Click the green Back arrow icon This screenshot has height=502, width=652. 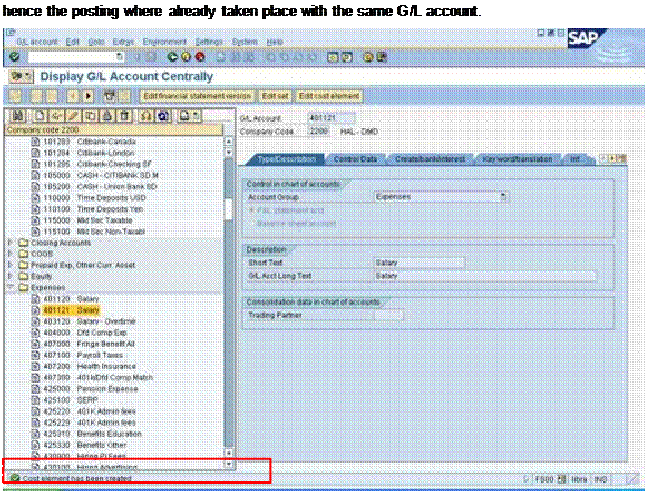tap(172, 57)
